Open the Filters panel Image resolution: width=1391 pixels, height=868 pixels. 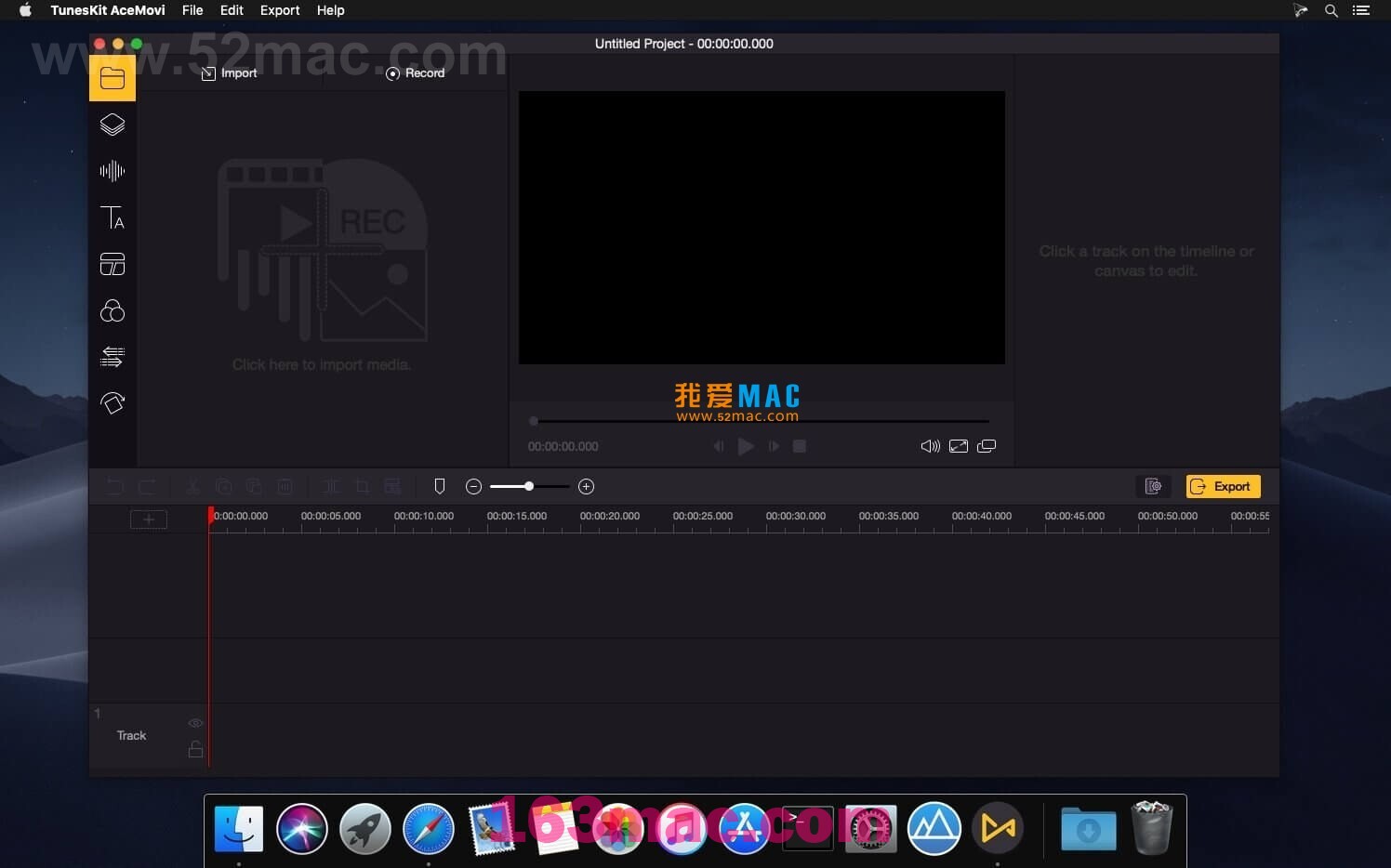[113, 310]
